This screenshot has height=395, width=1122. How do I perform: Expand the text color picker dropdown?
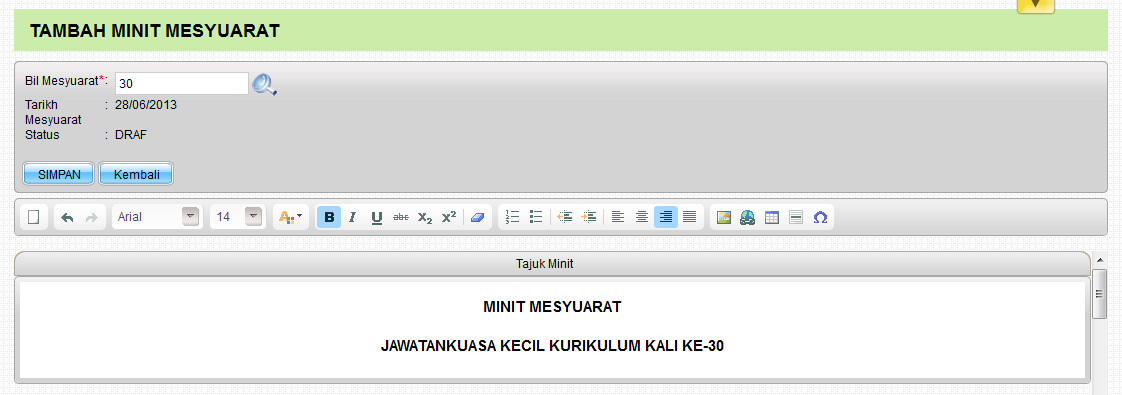tap(291, 217)
